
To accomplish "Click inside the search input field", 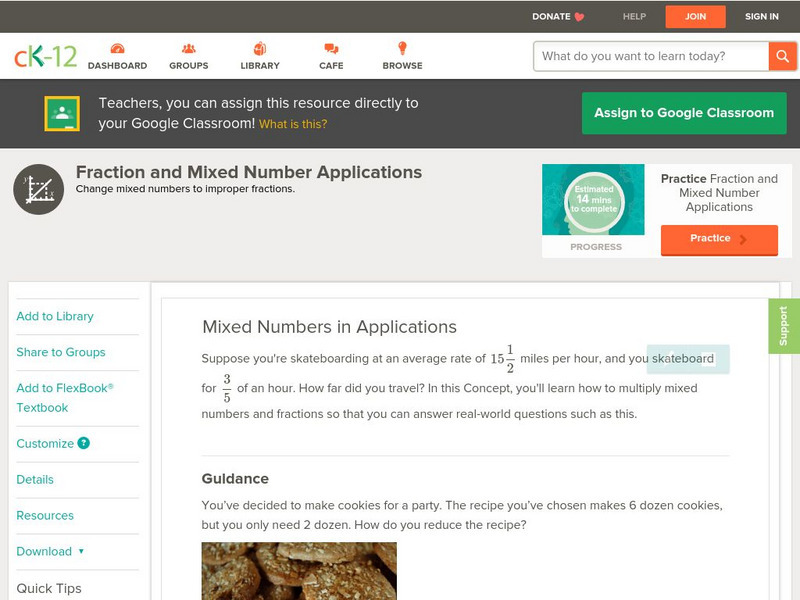I will 645,56.
